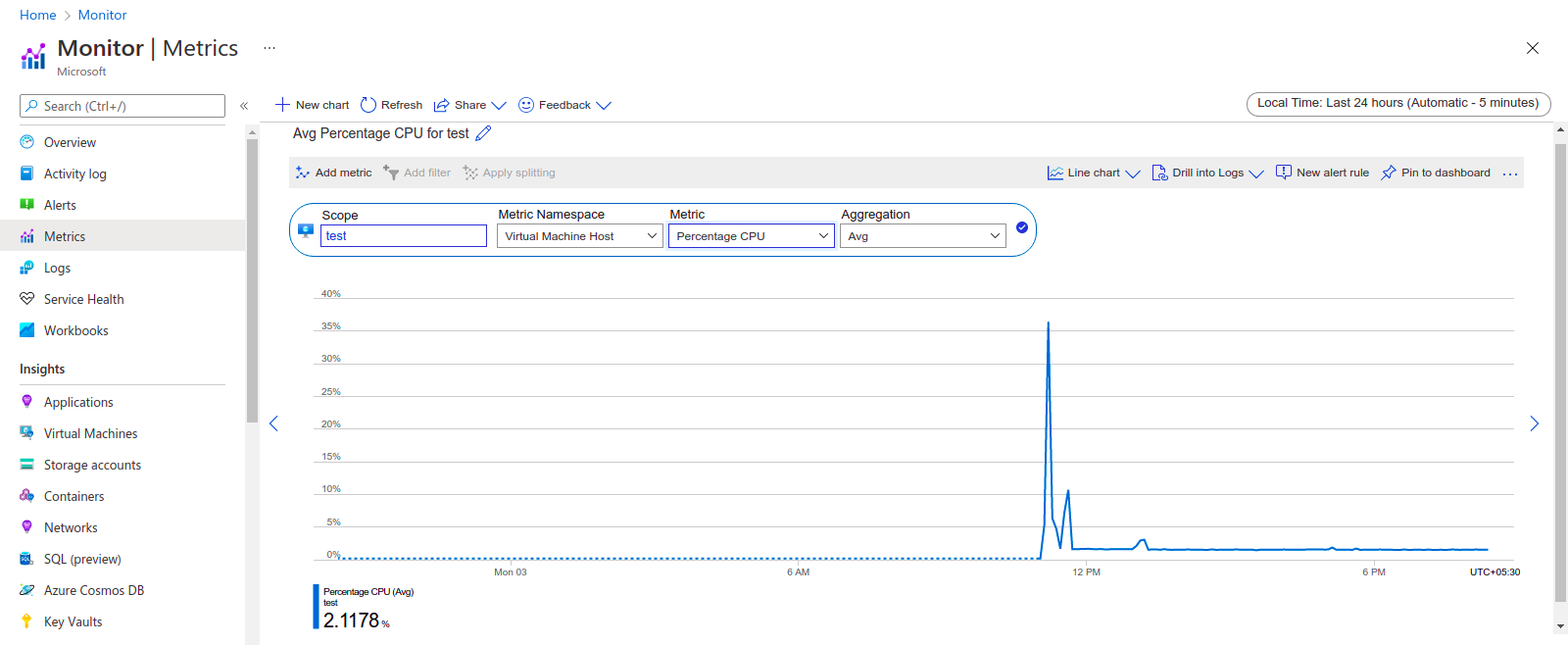The height and width of the screenshot is (645, 1568).
Task: Click the Workbooks icon
Action: point(27,330)
